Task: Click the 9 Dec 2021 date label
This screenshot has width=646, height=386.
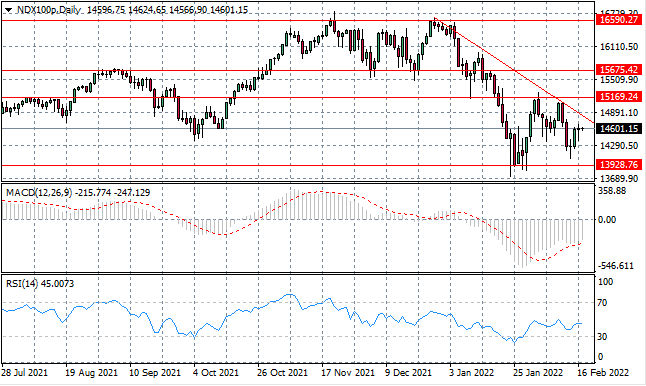Action: pyautogui.click(x=409, y=372)
